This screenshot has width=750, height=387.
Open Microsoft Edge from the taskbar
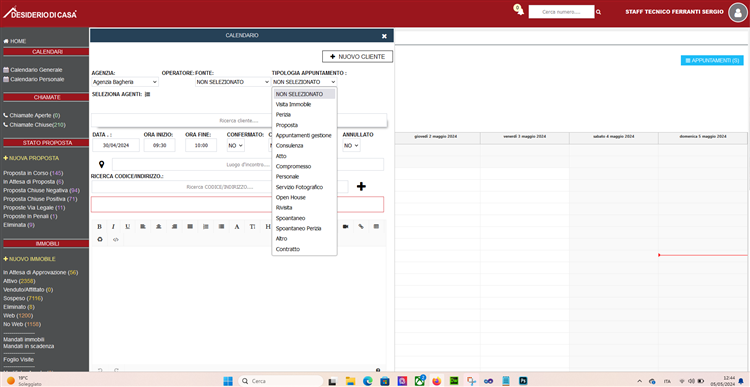[x=367, y=381]
